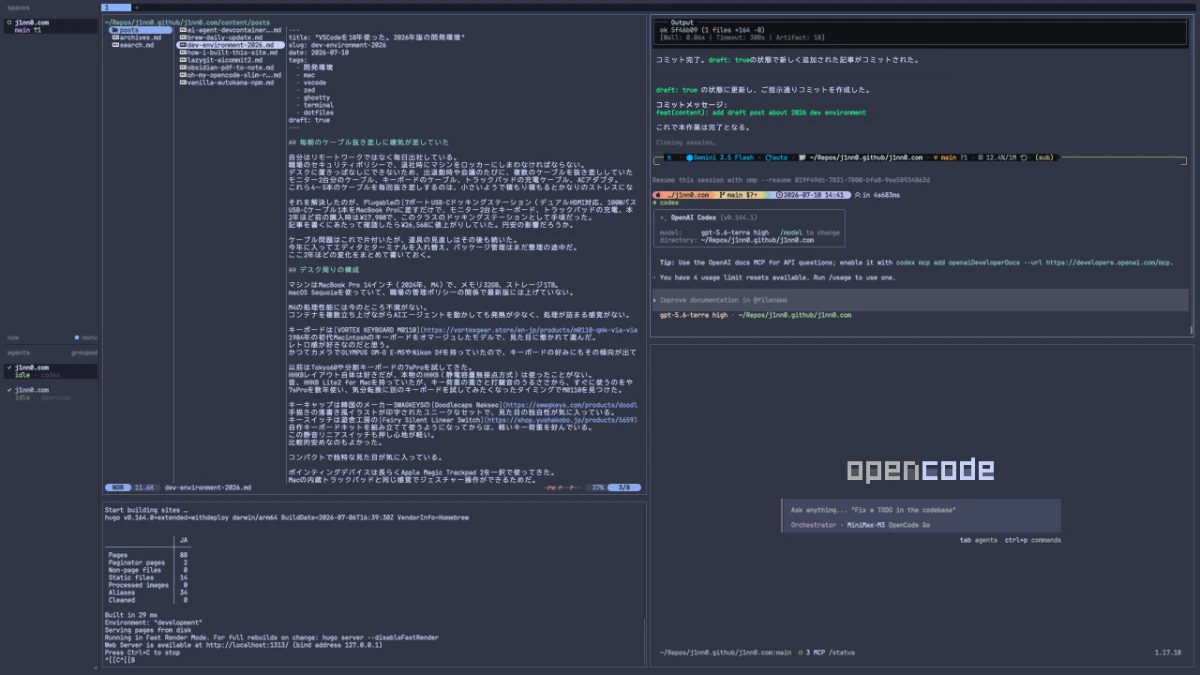Image resolution: width=1200 pixels, height=675 pixels.
Task: Click 'new' in the left sidebar
Action: pos(13,337)
